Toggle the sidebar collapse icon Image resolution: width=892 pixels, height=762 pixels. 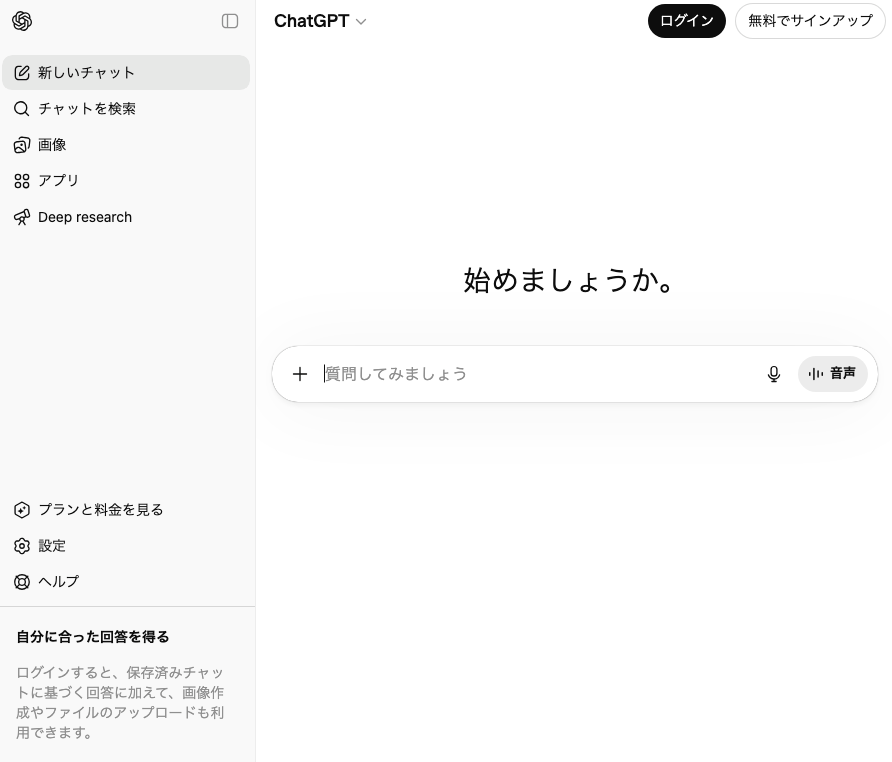pos(230,21)
